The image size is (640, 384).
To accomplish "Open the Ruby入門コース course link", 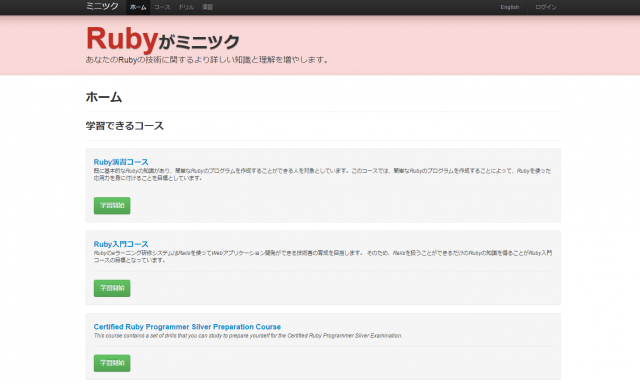I will [x=121, y=244].
